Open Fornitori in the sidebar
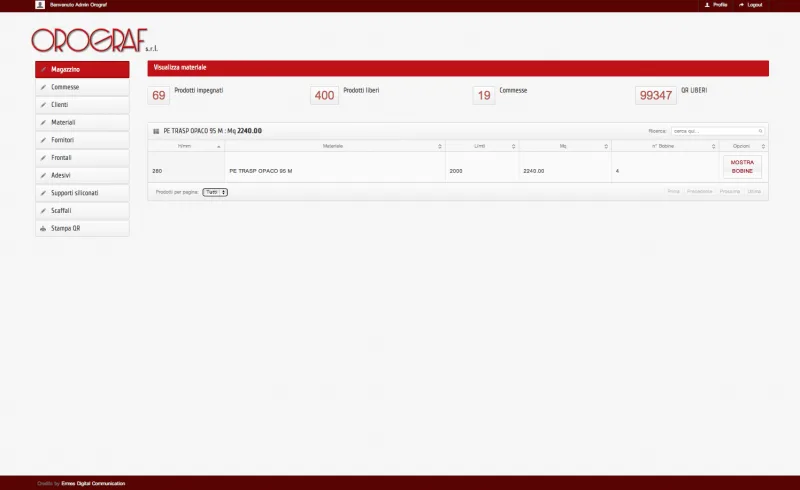 pyautogui.click(x=82, y=140)
